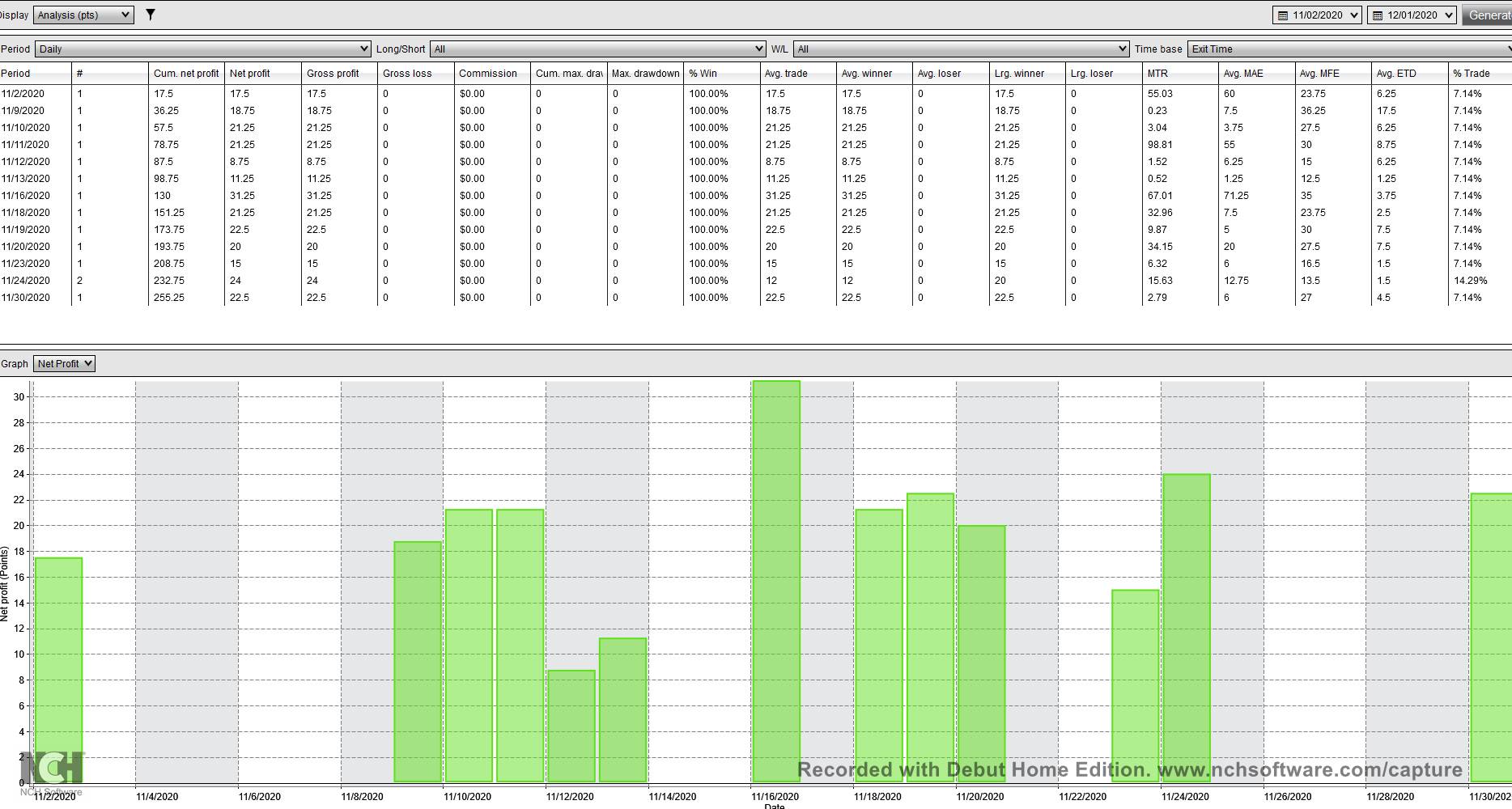Sort by Avg. loser column header
The height and width of the screenshot is (809, 1512).
951,73
